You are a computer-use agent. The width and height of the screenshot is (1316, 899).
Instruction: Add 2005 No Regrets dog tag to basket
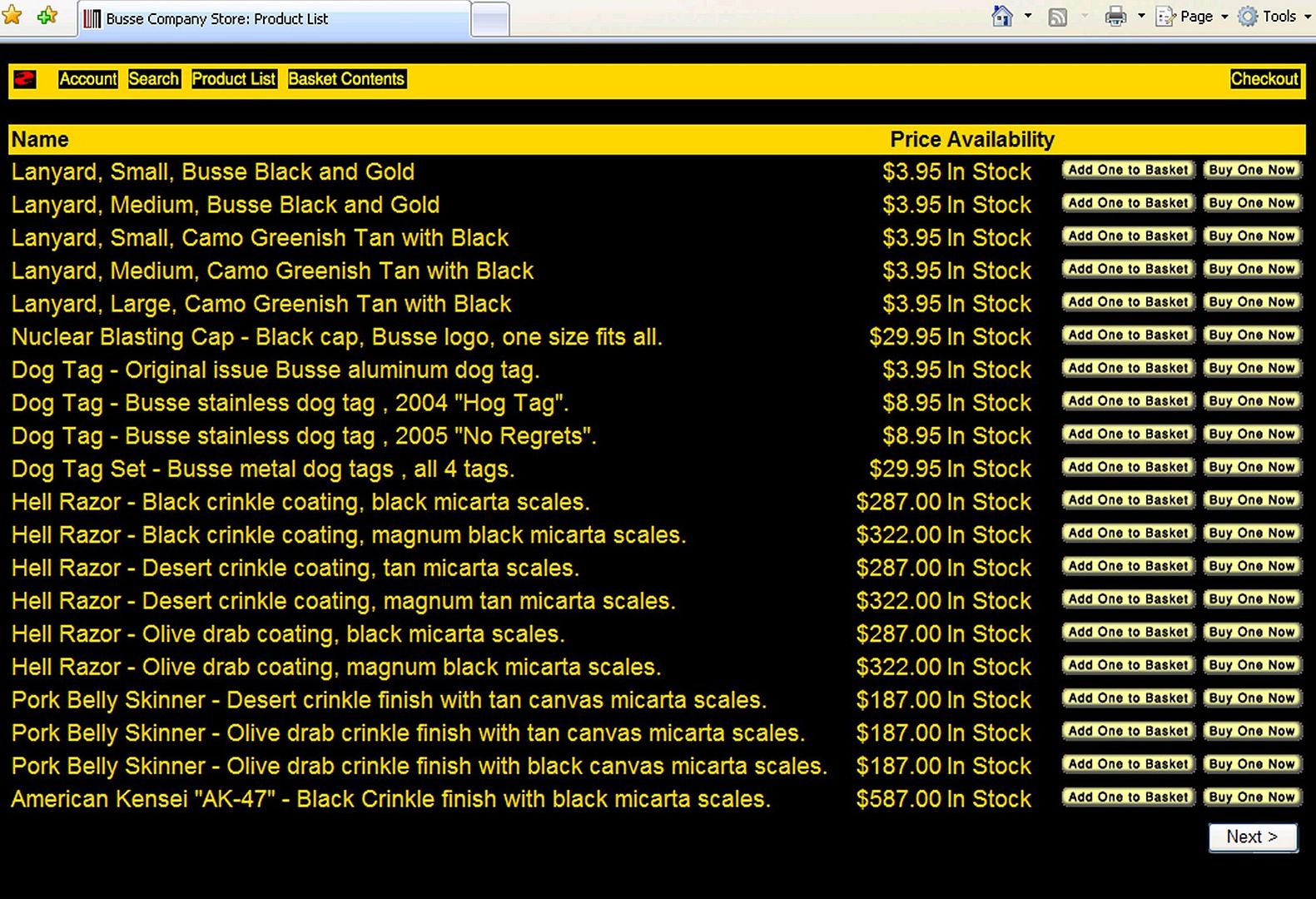click(1129, 435)
